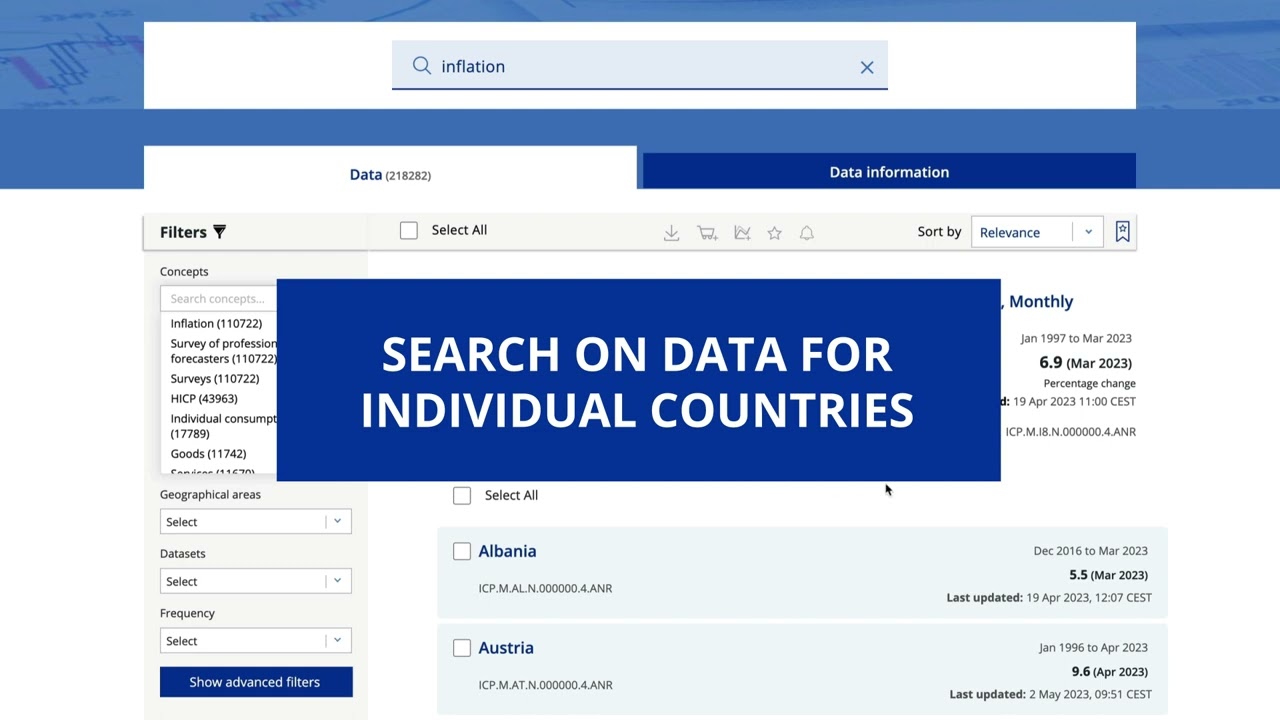
Task: Open the Austria series link
Action: pos(506,648)
